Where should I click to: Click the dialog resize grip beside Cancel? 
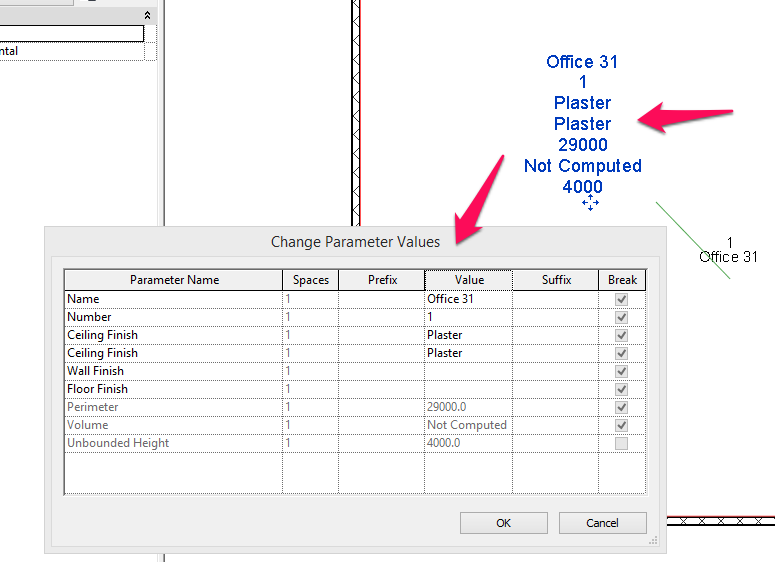(x=653, y=541)
